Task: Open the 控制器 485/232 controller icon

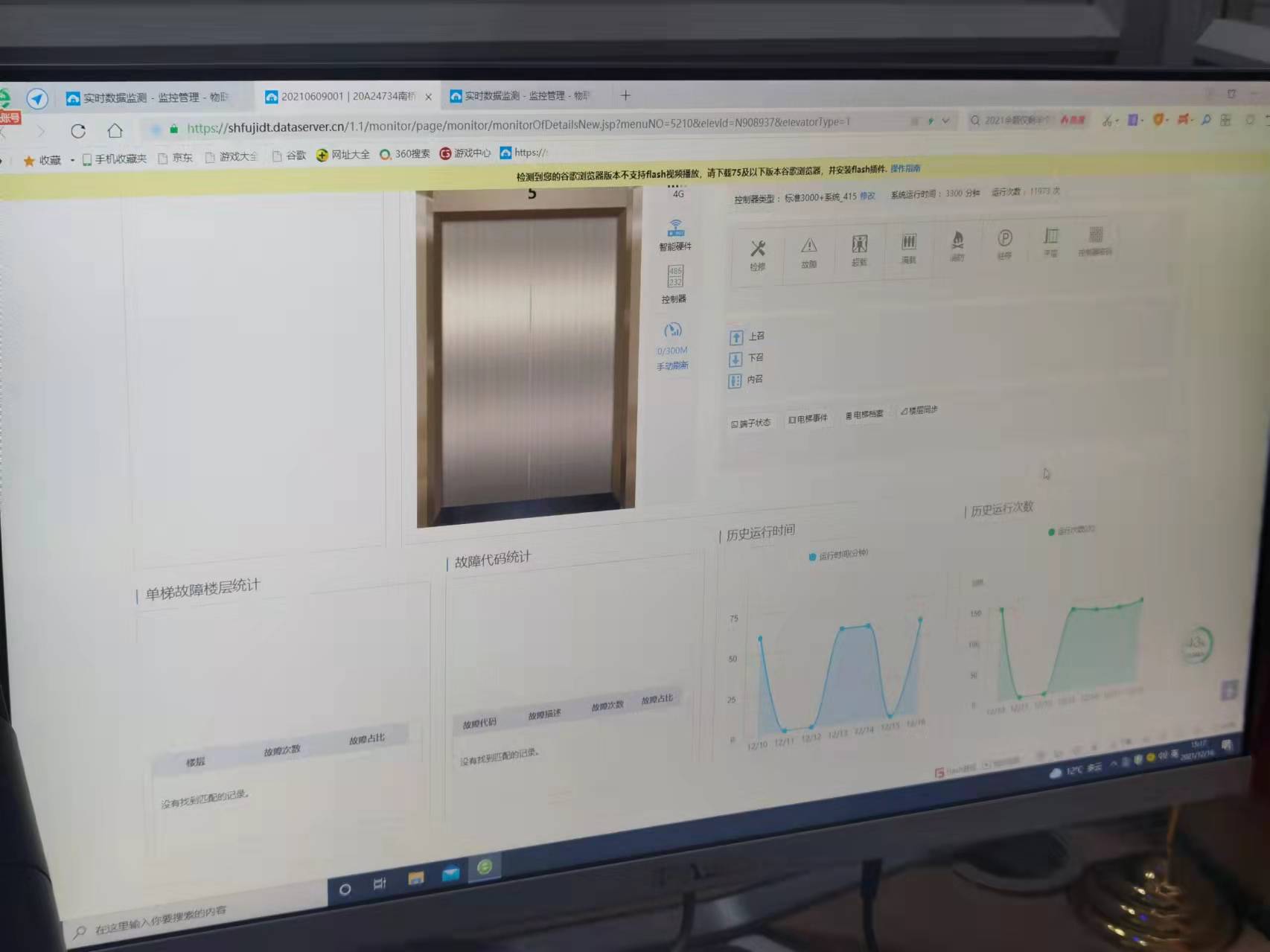Action: click(674, 277)
